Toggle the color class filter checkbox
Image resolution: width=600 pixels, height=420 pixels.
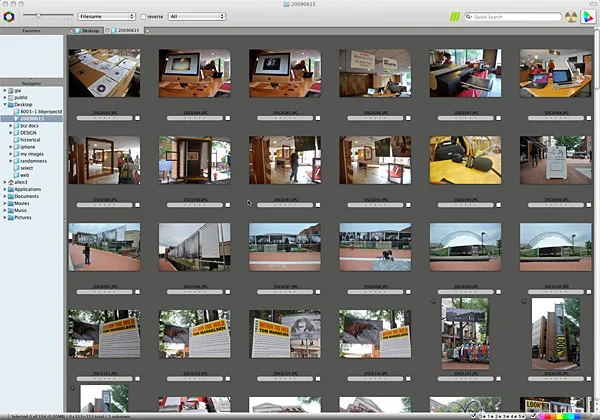(534, 416)
